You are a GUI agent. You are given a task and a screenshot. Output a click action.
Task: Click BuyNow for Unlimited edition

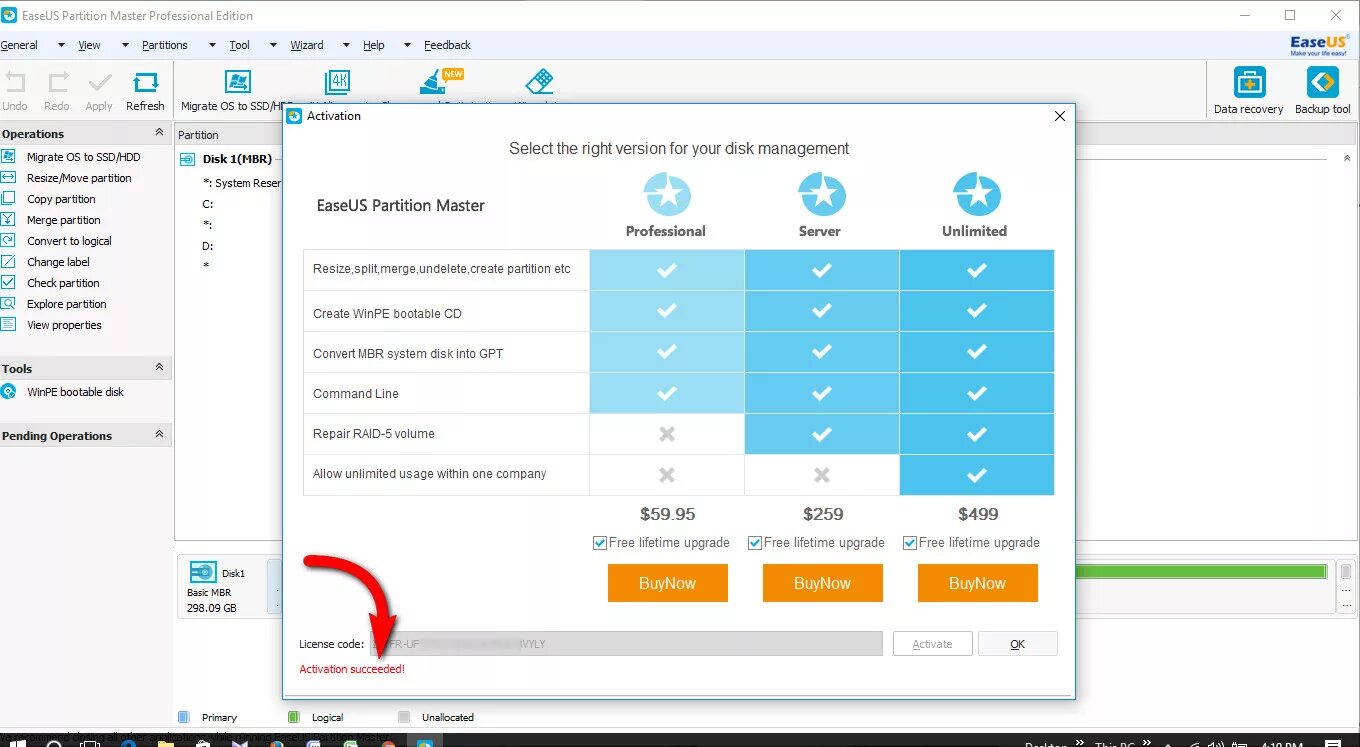[x=977, y=583]
